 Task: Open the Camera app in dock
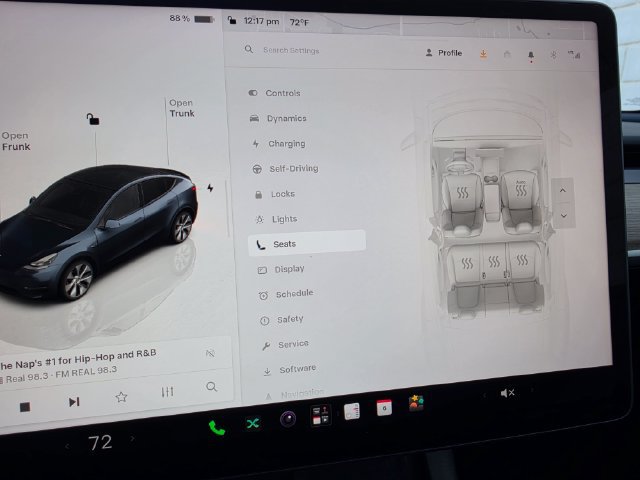pos(288,419)
